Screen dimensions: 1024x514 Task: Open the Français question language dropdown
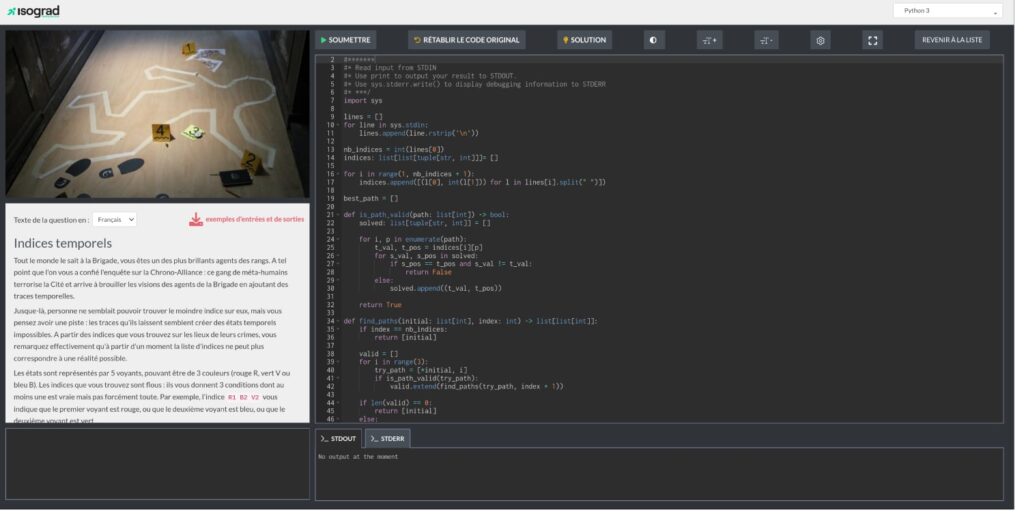[114, 219]
